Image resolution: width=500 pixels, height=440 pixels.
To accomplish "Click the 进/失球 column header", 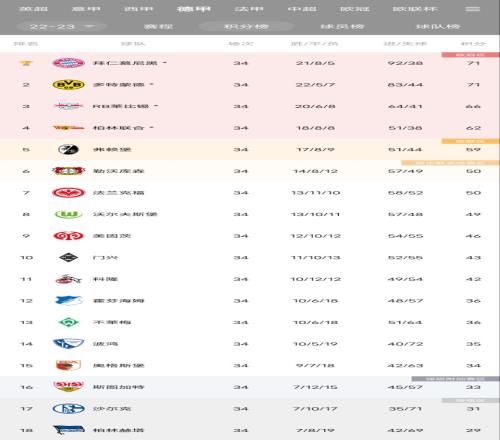I will tap(405, 44).
